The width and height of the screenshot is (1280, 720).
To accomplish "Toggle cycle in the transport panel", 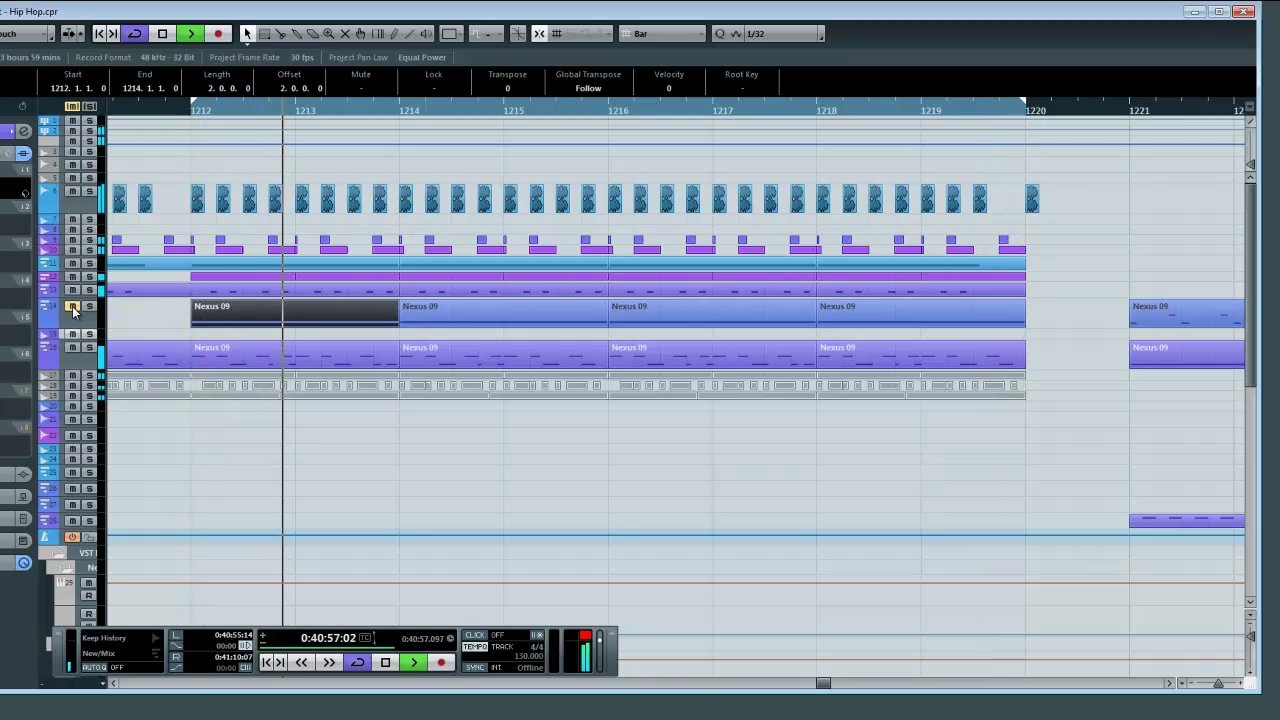I will pyautogui.click(x=357, y=662).
